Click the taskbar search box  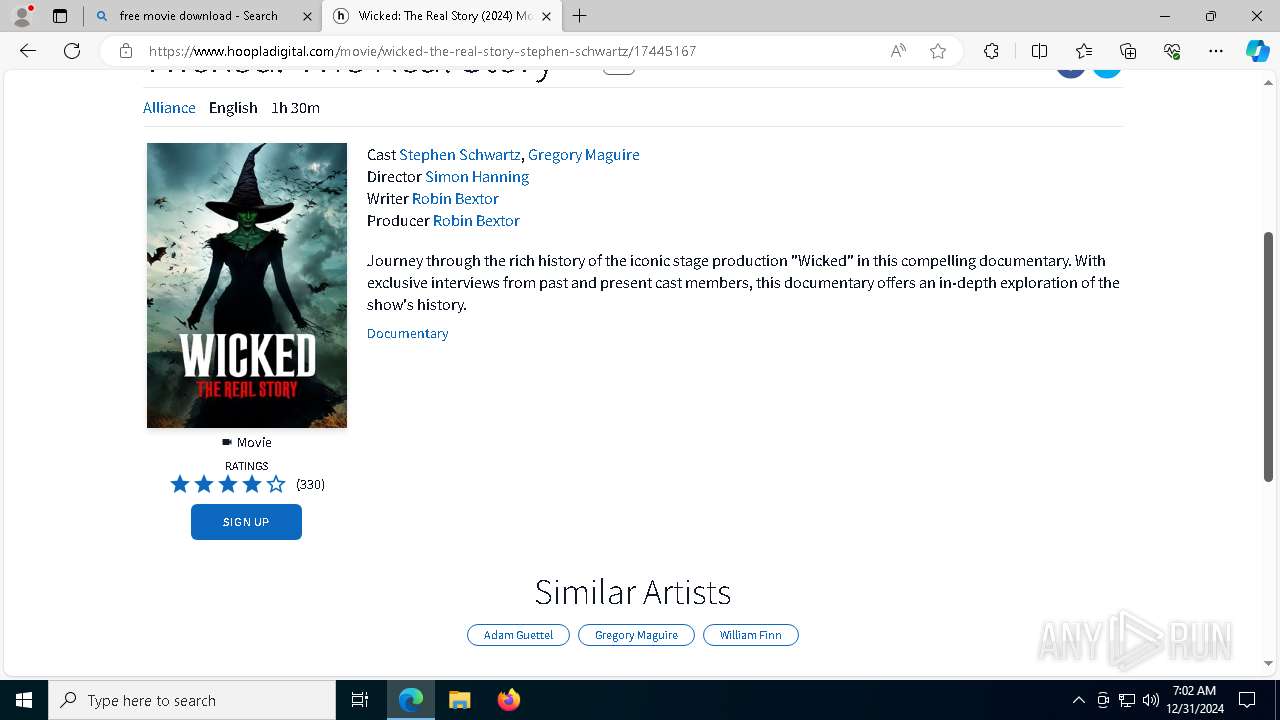[x=192, y=700]
